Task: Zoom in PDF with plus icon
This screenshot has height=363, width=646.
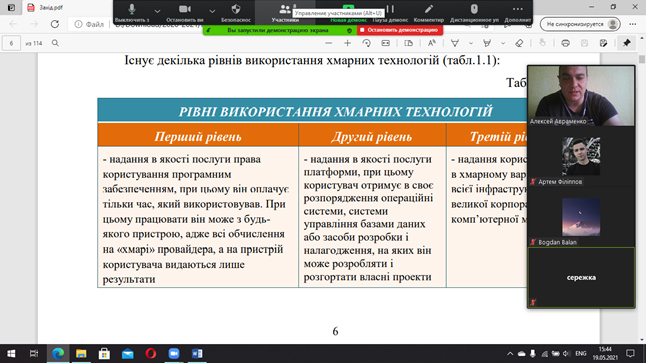Action: 347,43
